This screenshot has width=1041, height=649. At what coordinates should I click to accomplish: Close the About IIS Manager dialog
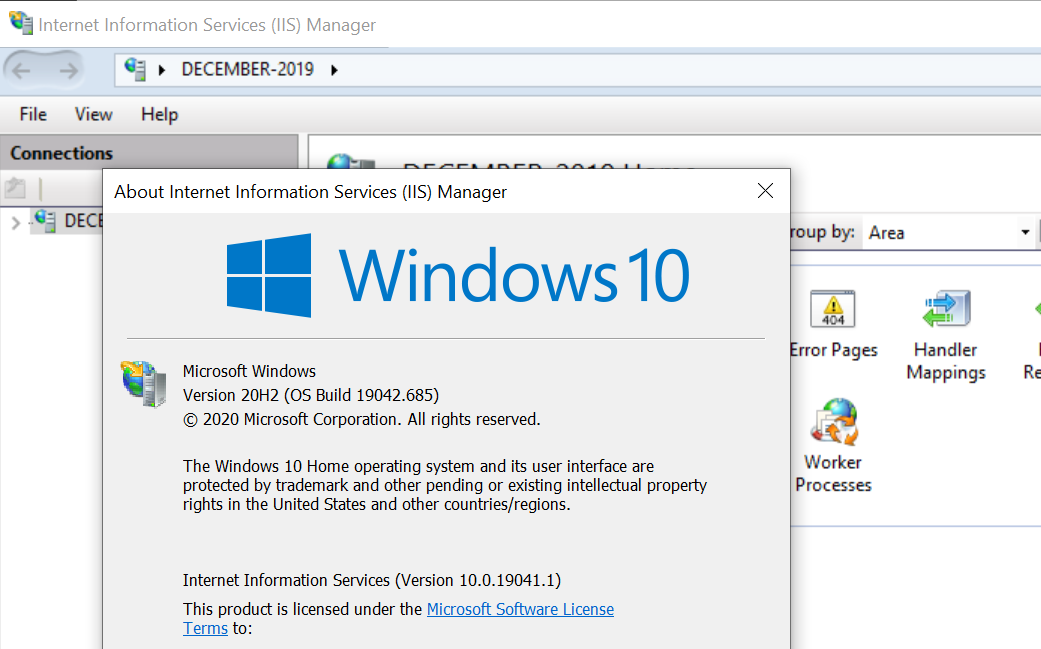click(765, 191)
